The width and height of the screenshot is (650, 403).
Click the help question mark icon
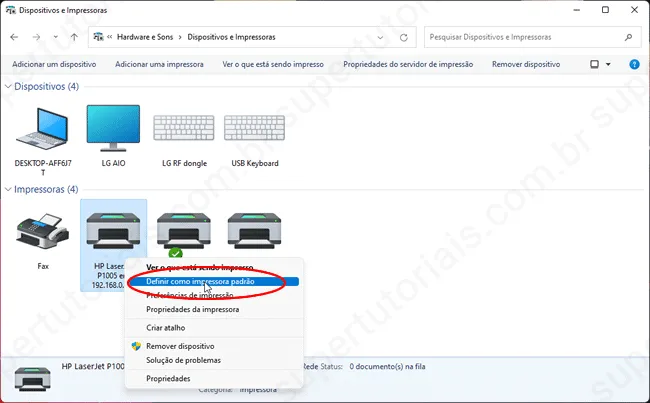coord(634,64)
